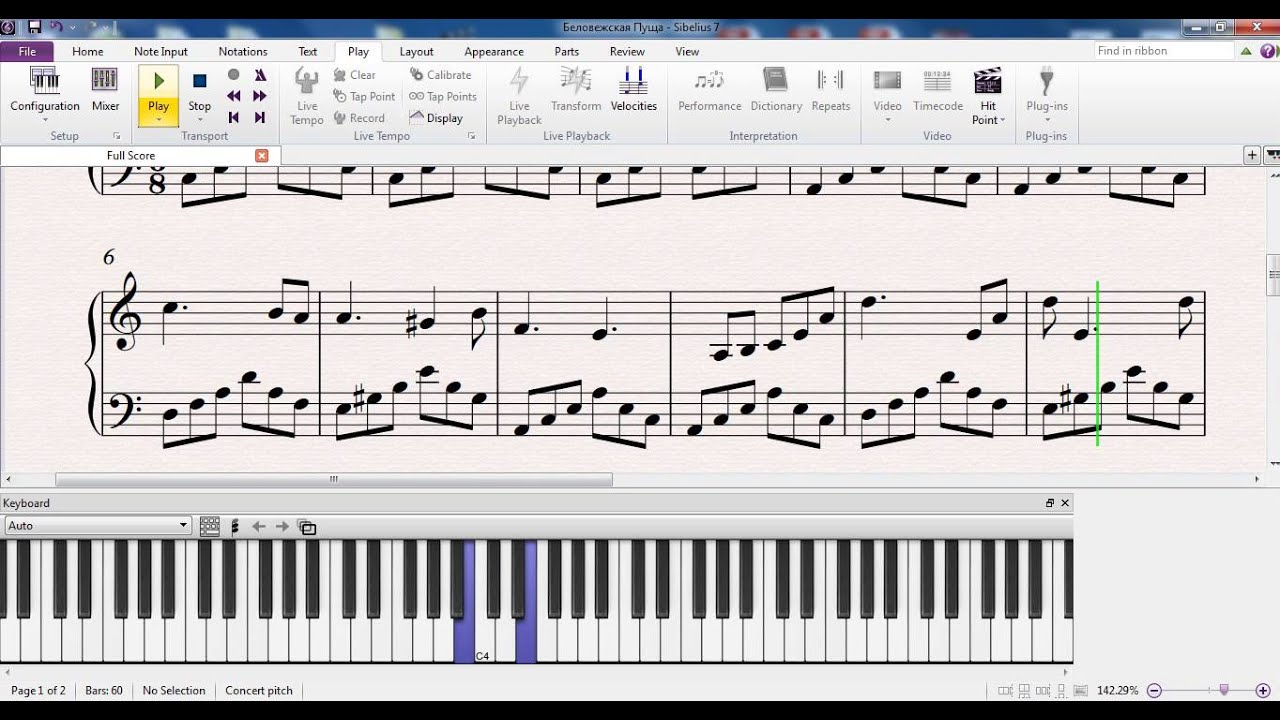Open a new tab with the plus button
The width and height of the screenshot is (1280, 720).
1252,155
